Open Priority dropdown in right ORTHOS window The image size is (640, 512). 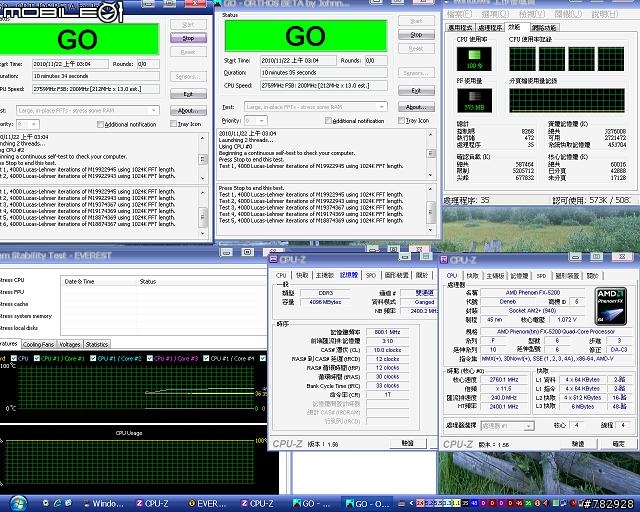[x=262, y=121]
